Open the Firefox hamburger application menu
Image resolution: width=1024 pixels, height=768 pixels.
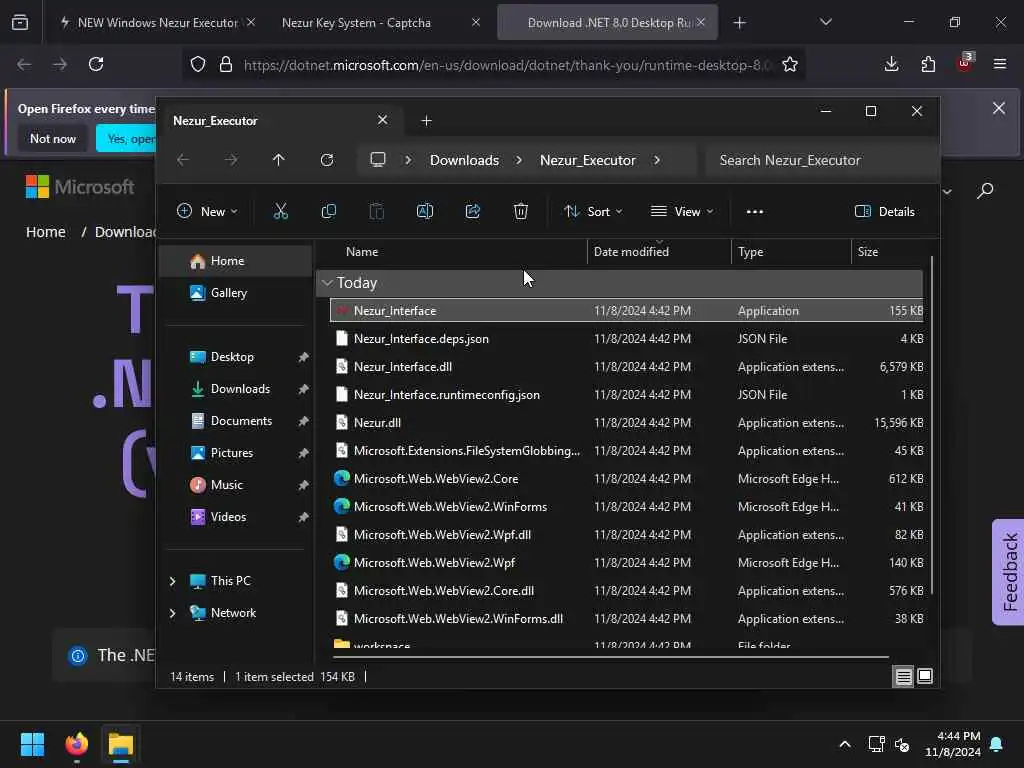coord(1000,64)
